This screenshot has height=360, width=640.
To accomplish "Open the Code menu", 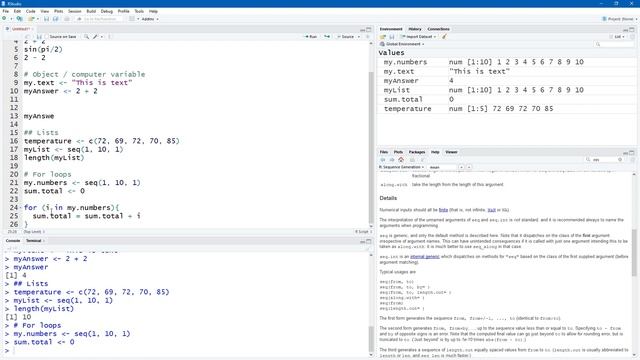I will pyautogui.click(x=31, y=11).
